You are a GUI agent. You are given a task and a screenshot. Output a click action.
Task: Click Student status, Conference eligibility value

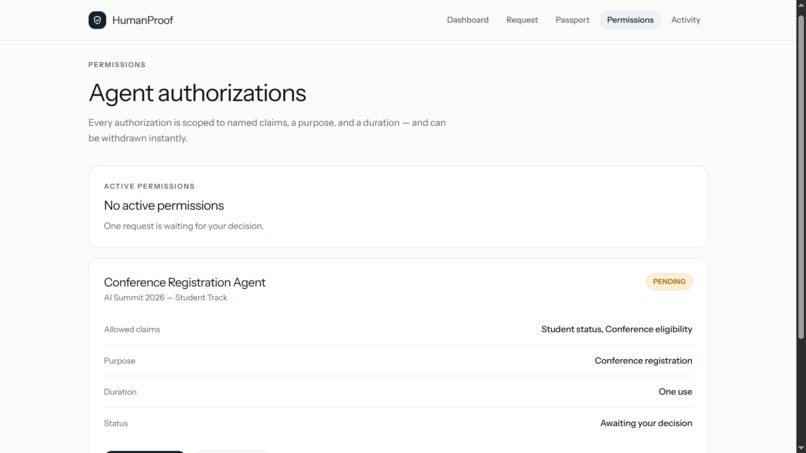(x=616, y=329)
